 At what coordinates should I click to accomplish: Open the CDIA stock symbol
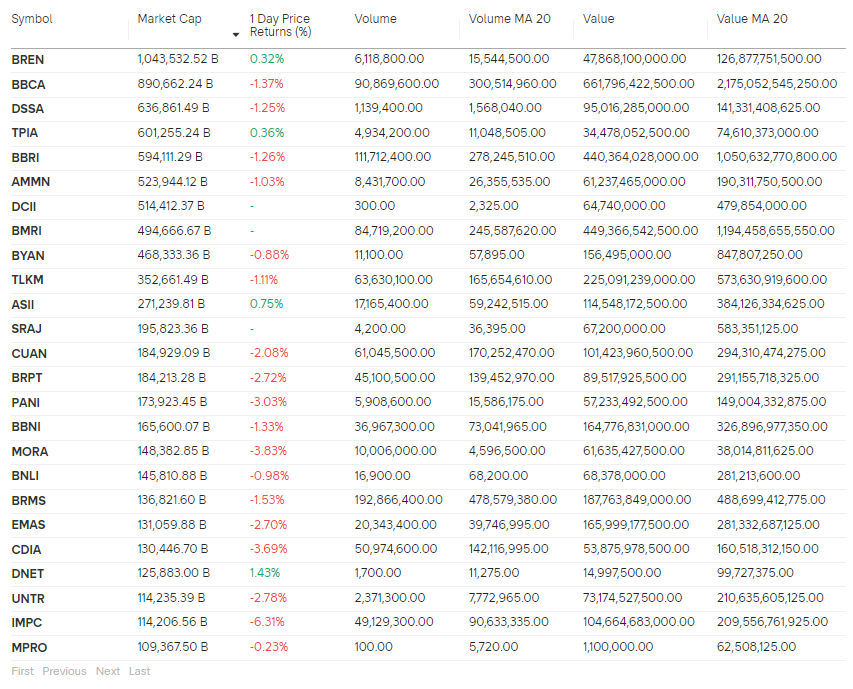[26, 549]
